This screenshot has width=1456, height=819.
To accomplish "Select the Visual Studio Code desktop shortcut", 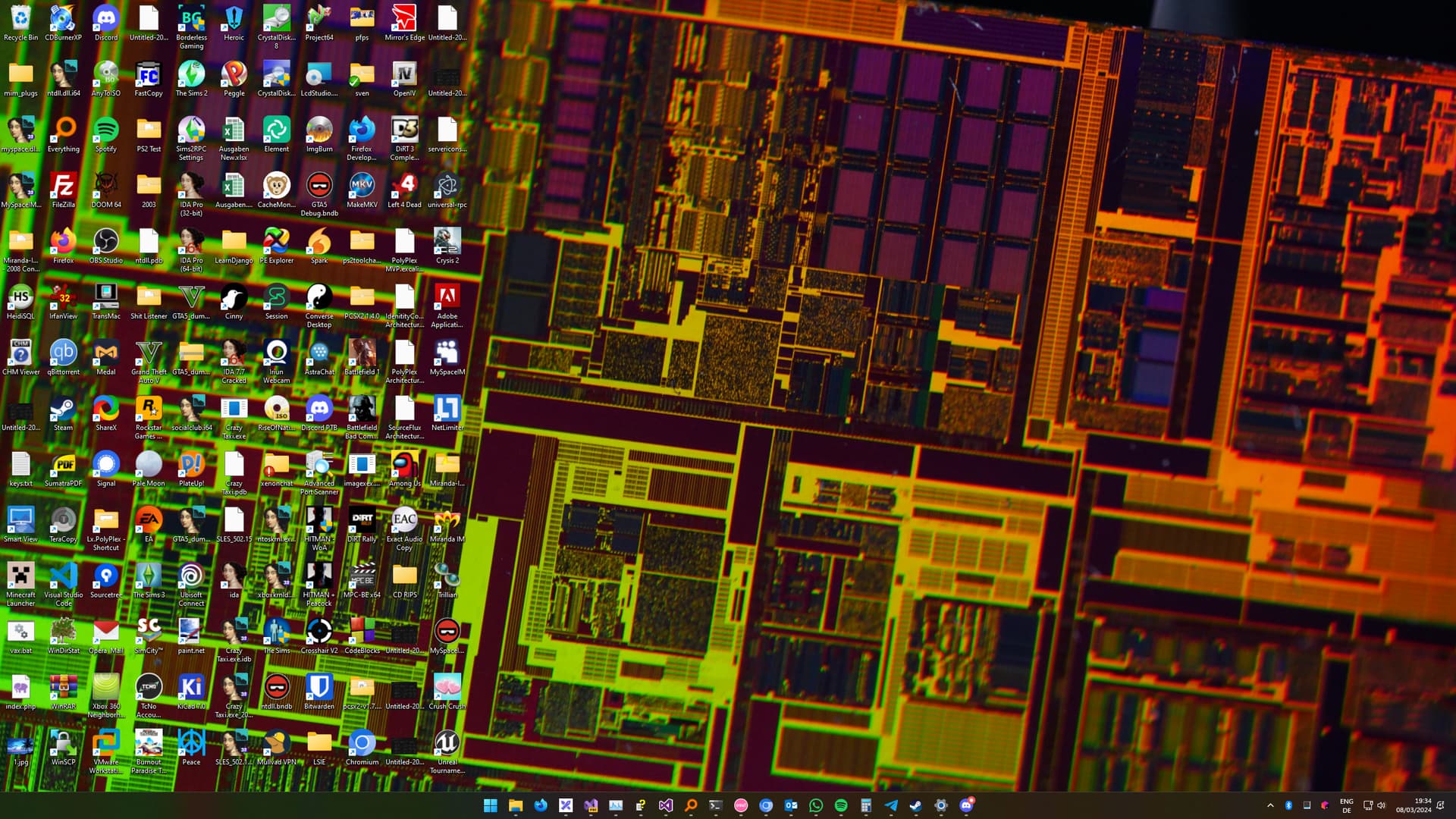I will click(63, 585).
